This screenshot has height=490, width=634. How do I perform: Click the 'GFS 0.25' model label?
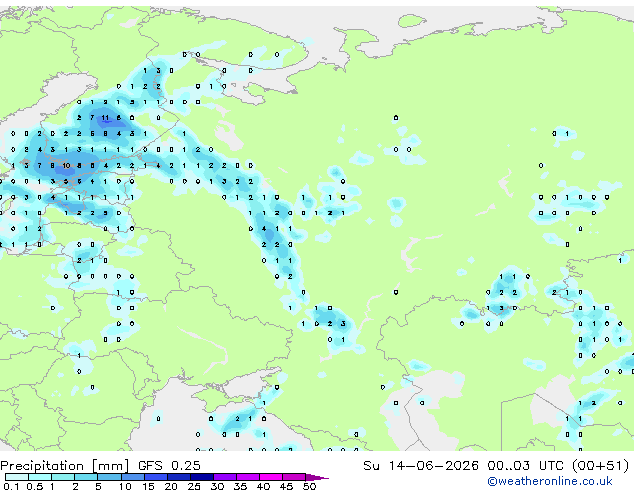pyautogui.click(x=169, y=465)
